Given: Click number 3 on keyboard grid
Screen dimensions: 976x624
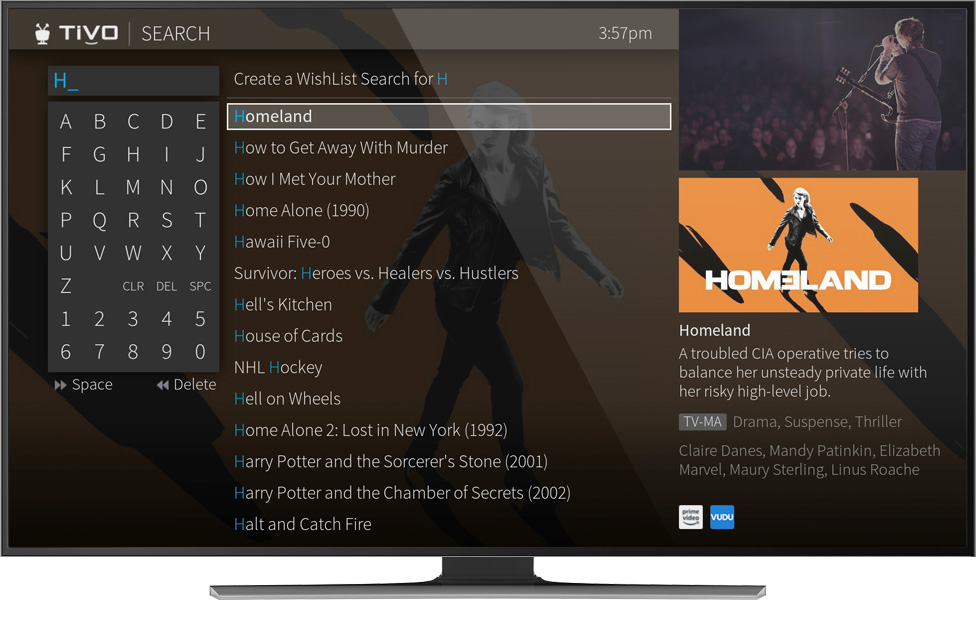Looking at the screenshot, I should pos(133,319).
